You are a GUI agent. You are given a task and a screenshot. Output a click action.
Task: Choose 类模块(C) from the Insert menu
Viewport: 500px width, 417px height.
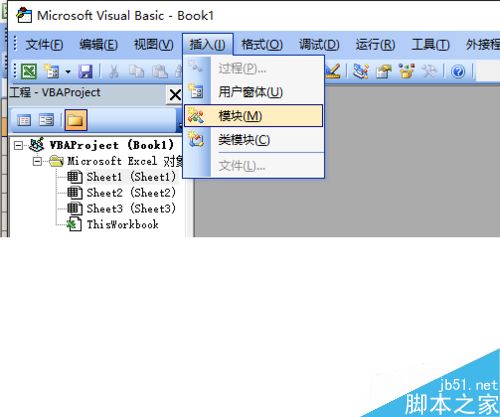(254, 140)
